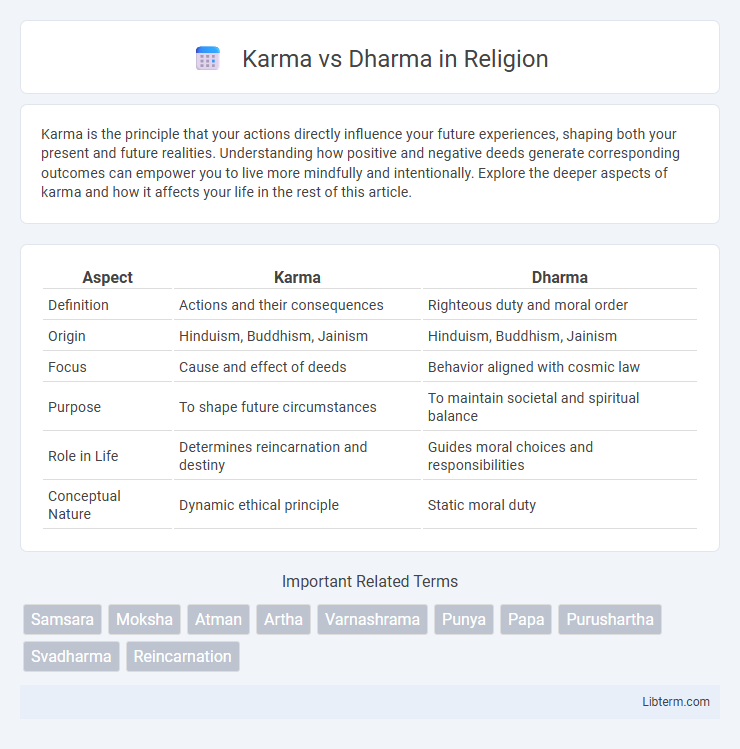Select the Svadharma tag
Screen dimensions: 740x749
(x=71, y=657)
